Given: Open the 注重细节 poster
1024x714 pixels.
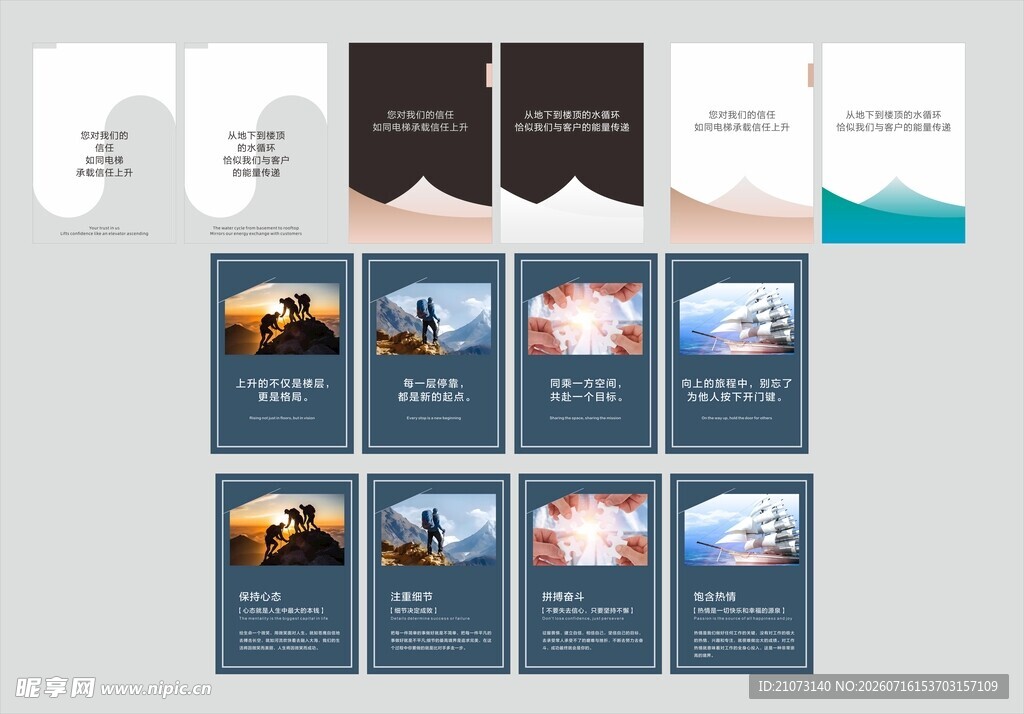Looking at the screenshot, I should (x=439, y=574).
